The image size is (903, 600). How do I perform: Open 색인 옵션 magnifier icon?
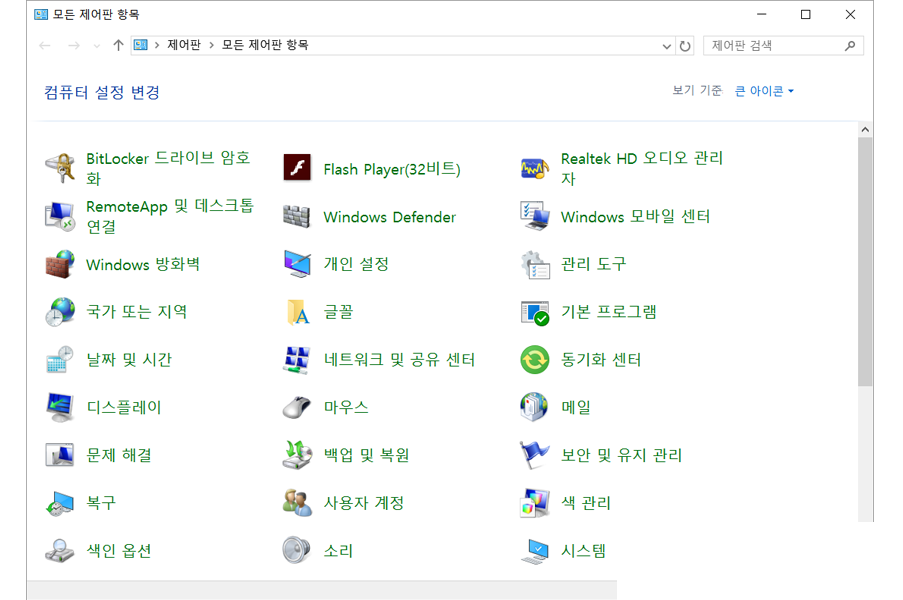click(60, 551)
